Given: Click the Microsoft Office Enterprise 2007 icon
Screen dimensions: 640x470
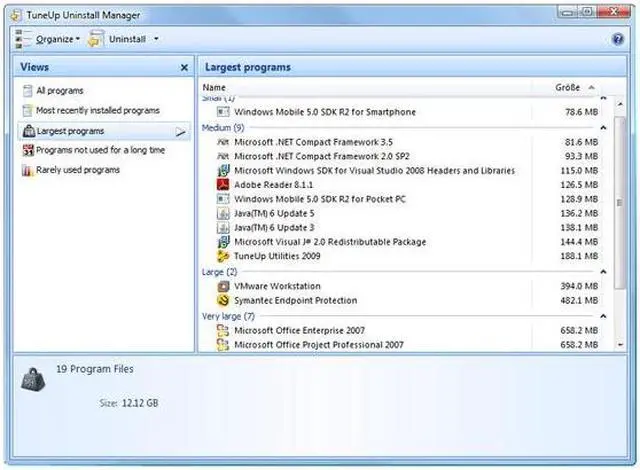Looking at the screenshot, I should coord(223,330).
